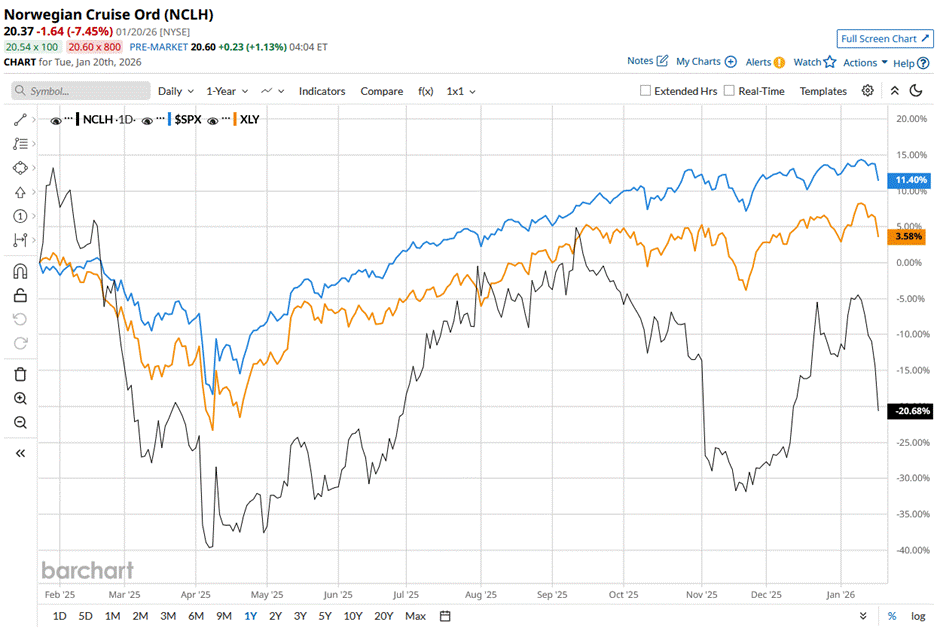
Task: Toggle log scale mode
Action: 918,615
